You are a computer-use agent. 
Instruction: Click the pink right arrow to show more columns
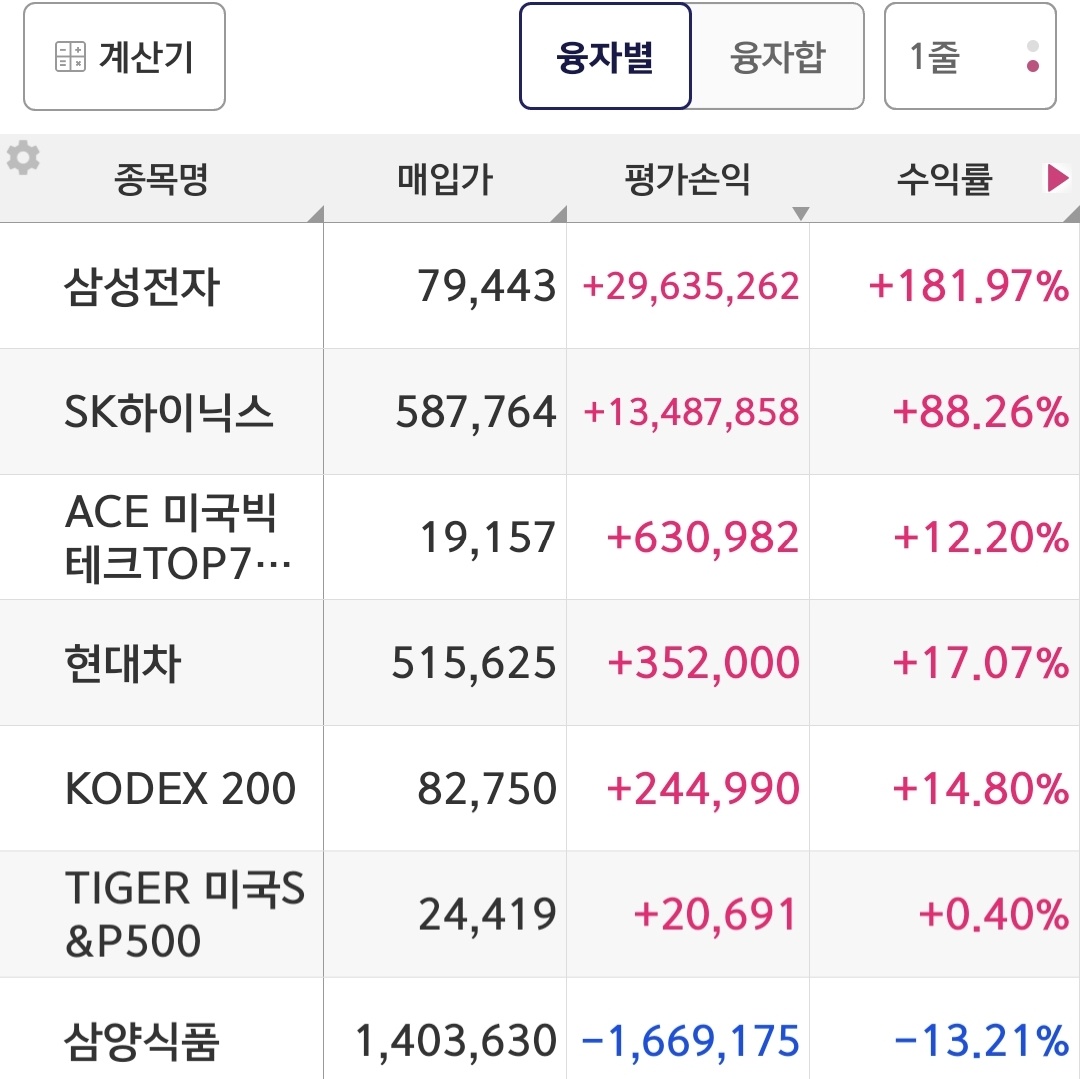pyautogui.click(x=1056, y=179)
